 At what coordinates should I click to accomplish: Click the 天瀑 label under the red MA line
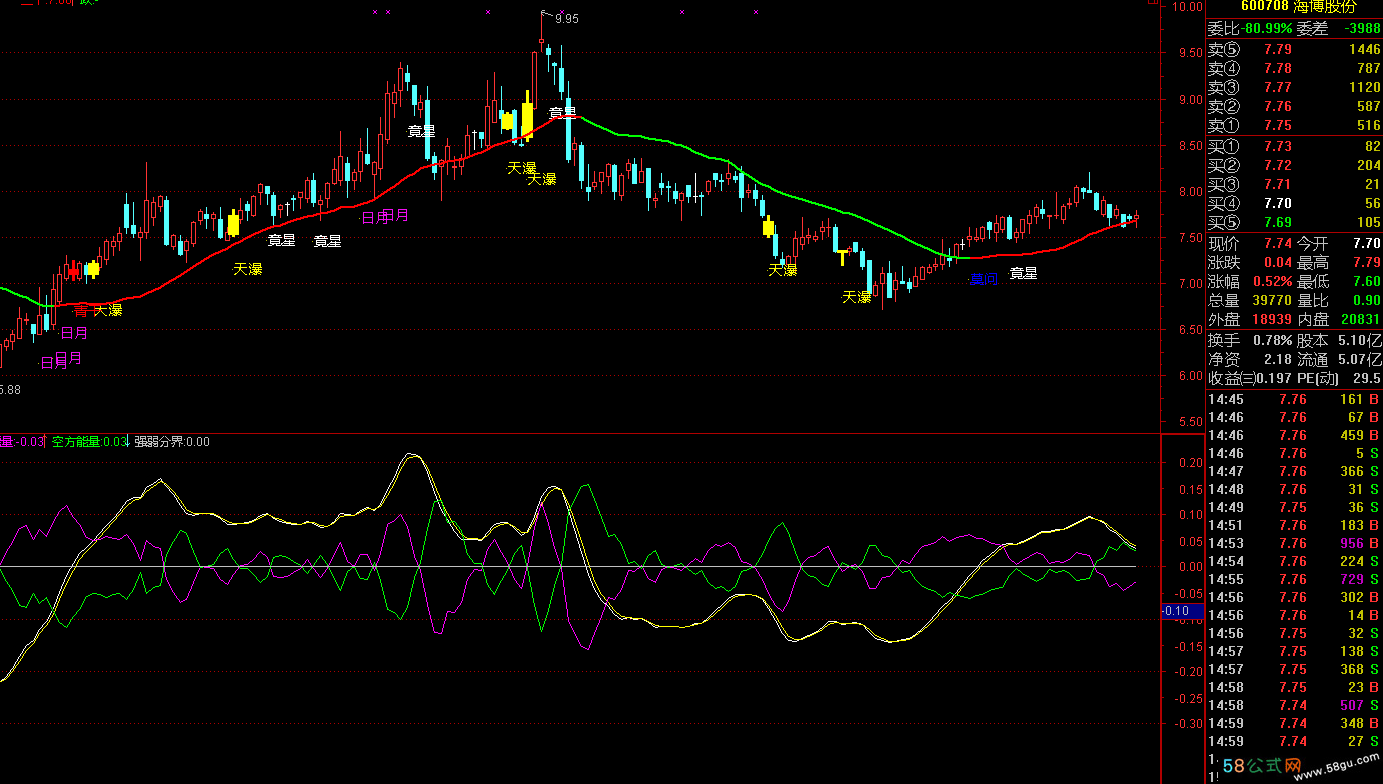pos(247,269)
